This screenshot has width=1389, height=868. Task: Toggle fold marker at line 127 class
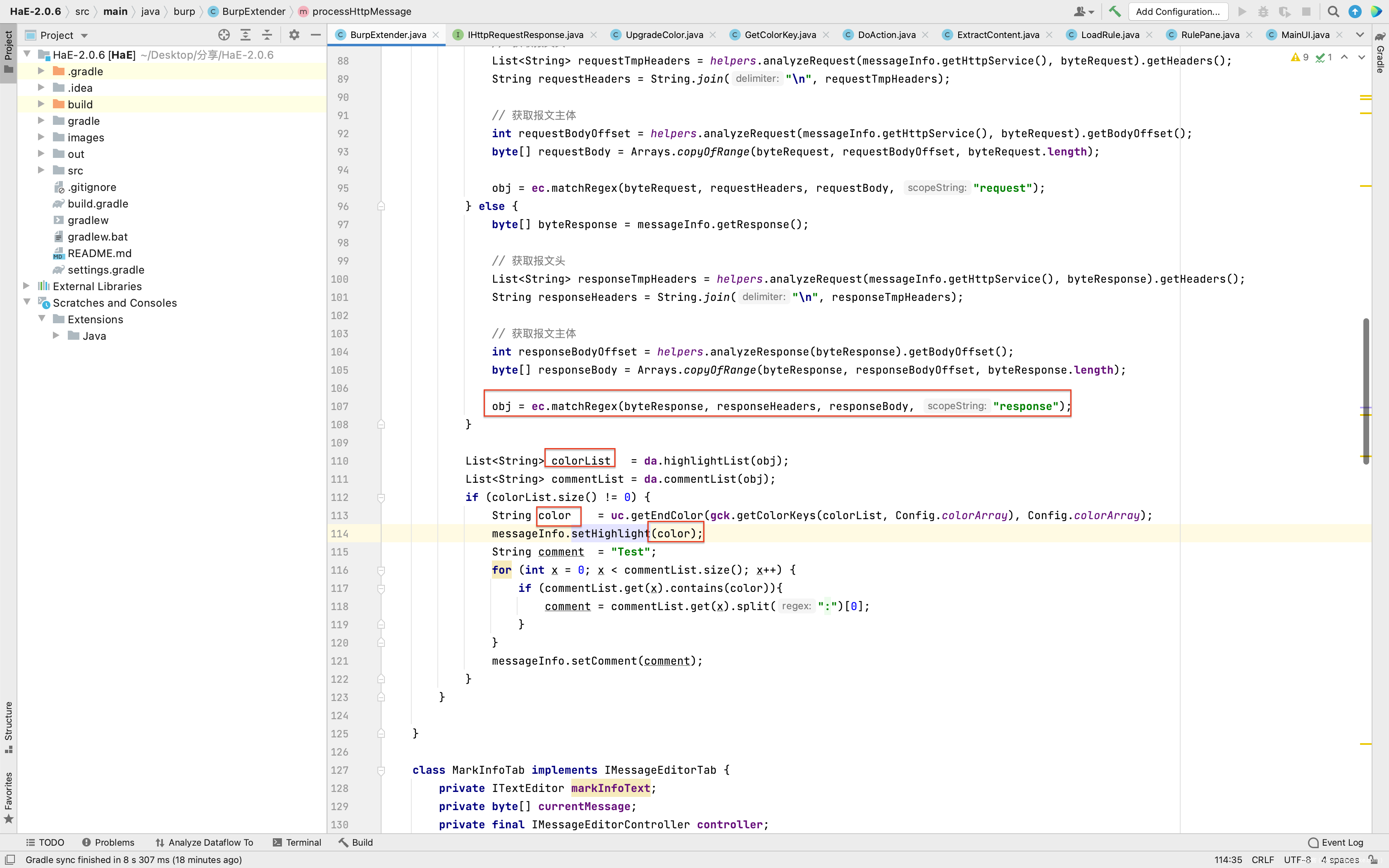[x=381, y=770]
